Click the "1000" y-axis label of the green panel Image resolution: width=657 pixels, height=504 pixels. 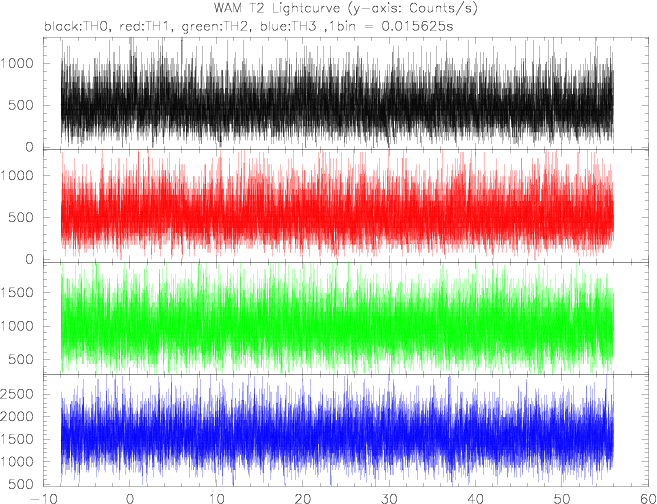click(19, 326)
